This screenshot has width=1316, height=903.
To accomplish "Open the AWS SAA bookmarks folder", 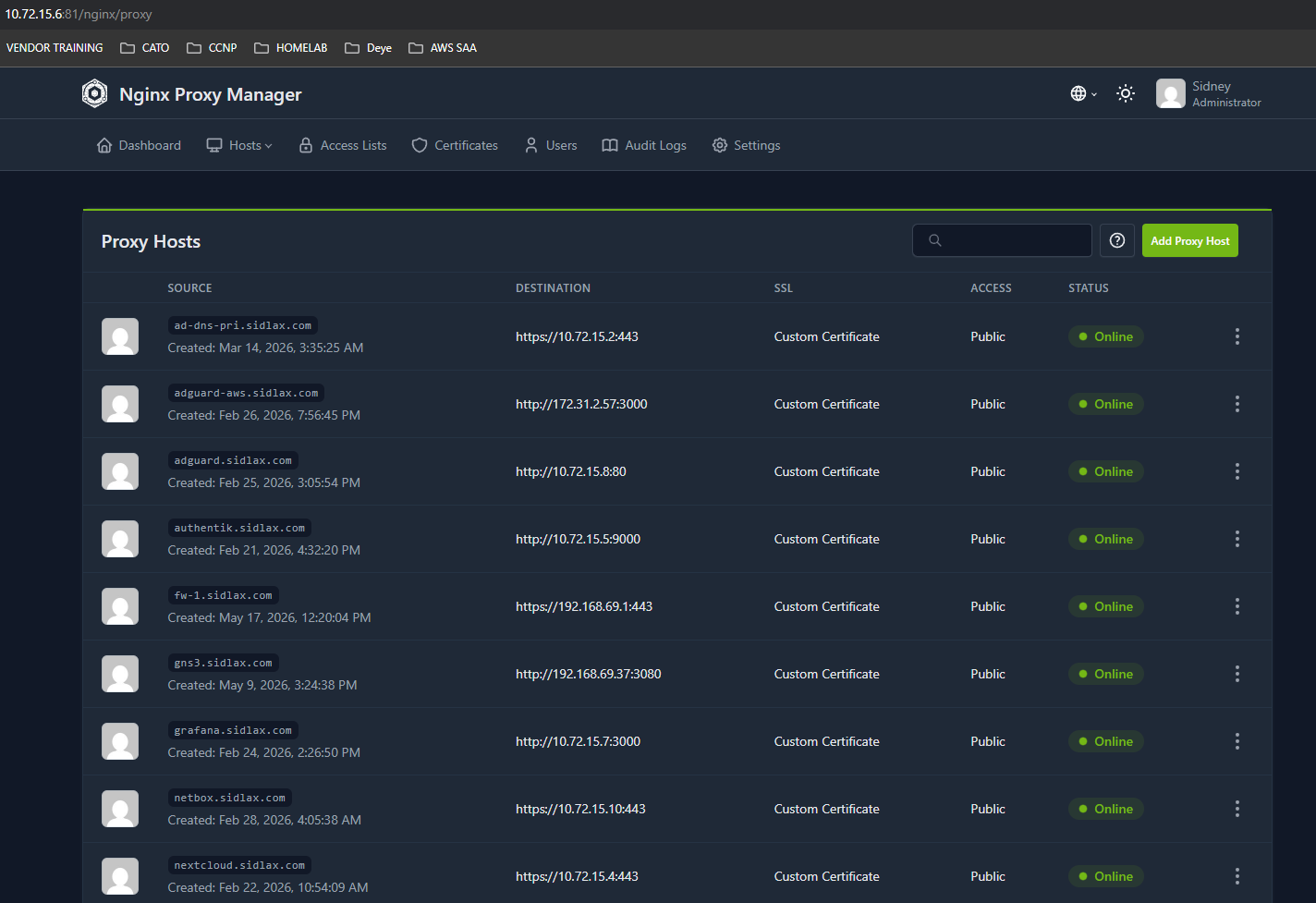I will tap(443, 48).
